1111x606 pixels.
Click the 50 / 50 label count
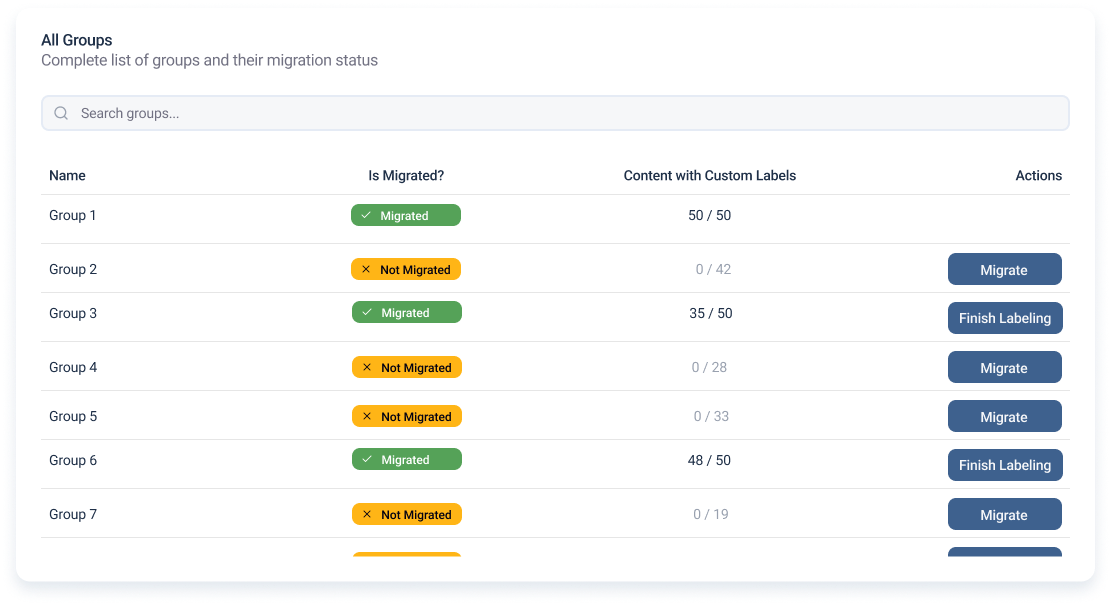709,215
